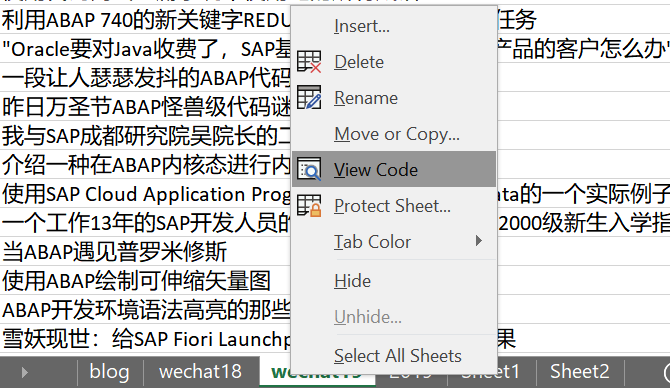This screenshot has width=670, height=388.
Task: Select cell starting "介绍一种在ABAP内核态"
Action: [x=145, y=165]
